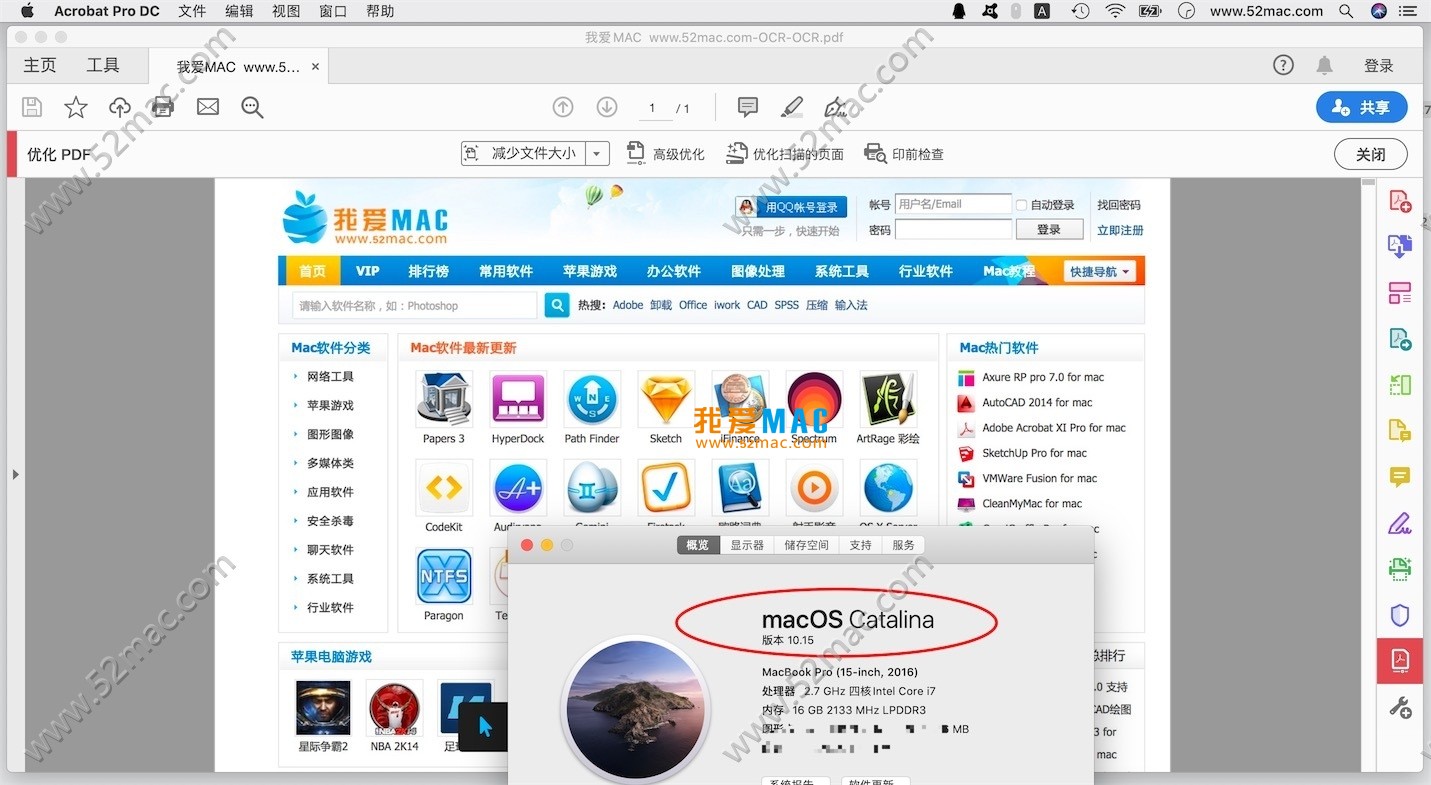
Task: Click the star bookmark icon in toolbar
Action: point(76,107)
